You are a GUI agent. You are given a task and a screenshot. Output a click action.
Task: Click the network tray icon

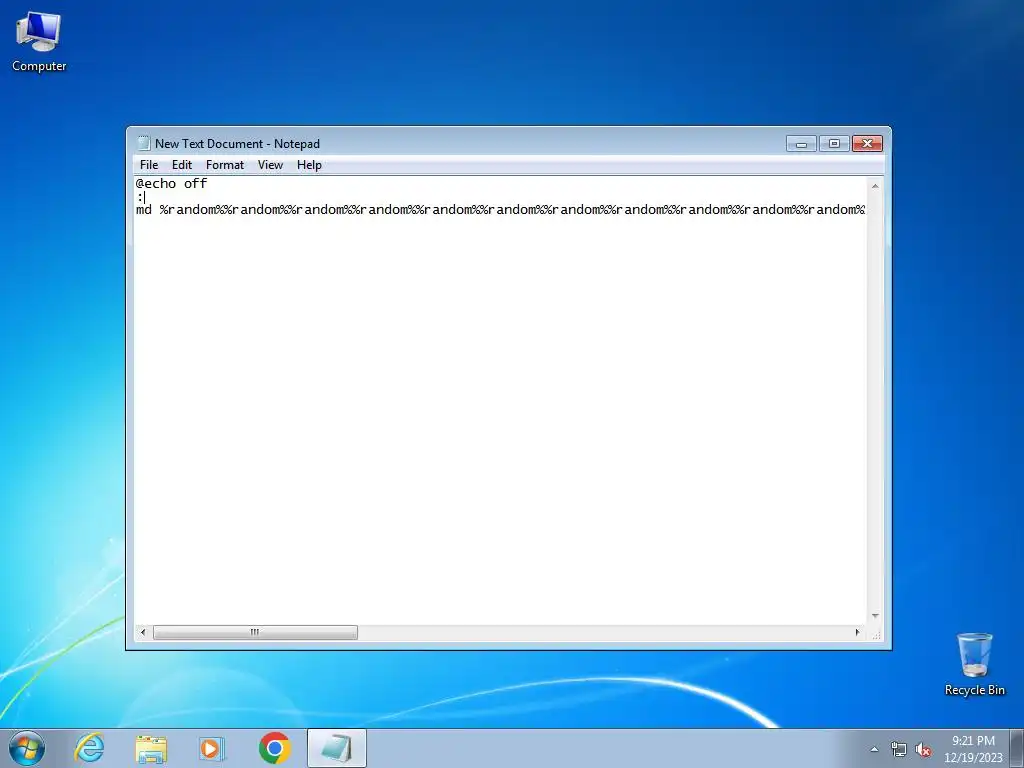tap(899, 749)
